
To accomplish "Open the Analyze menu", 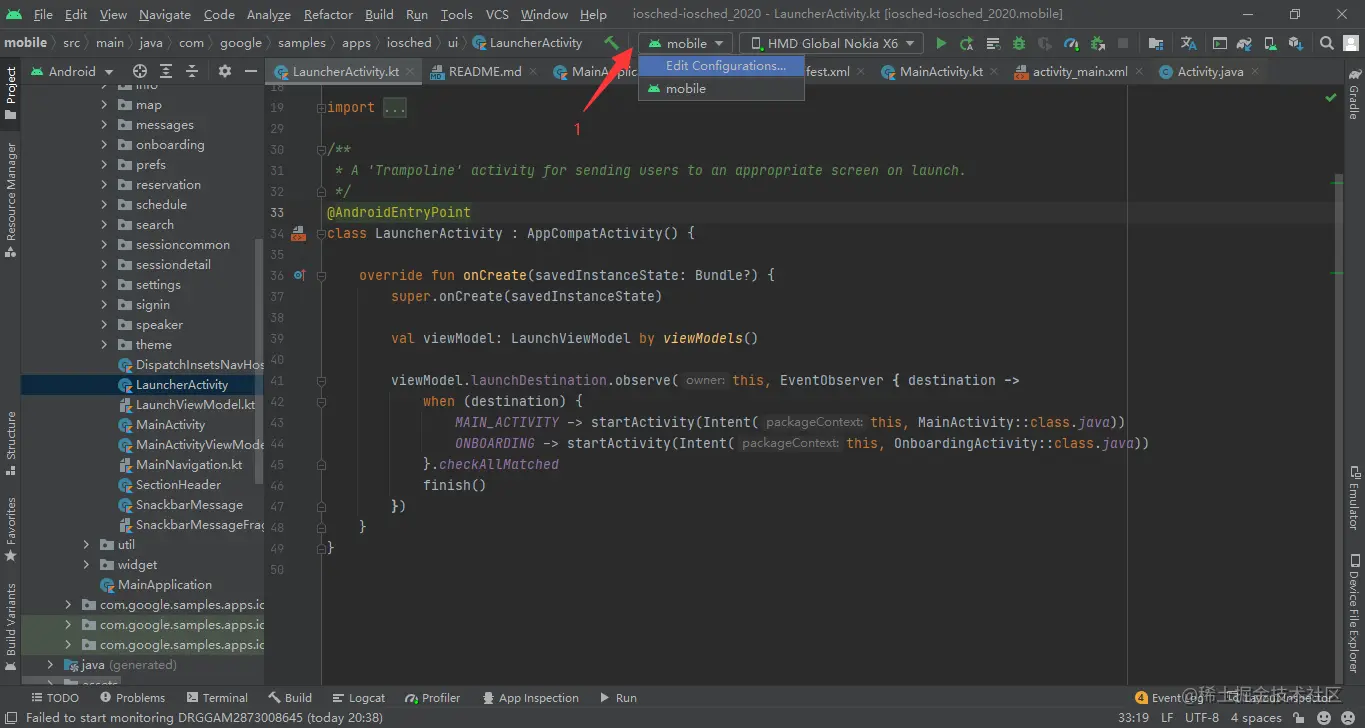I will [268, 15].
